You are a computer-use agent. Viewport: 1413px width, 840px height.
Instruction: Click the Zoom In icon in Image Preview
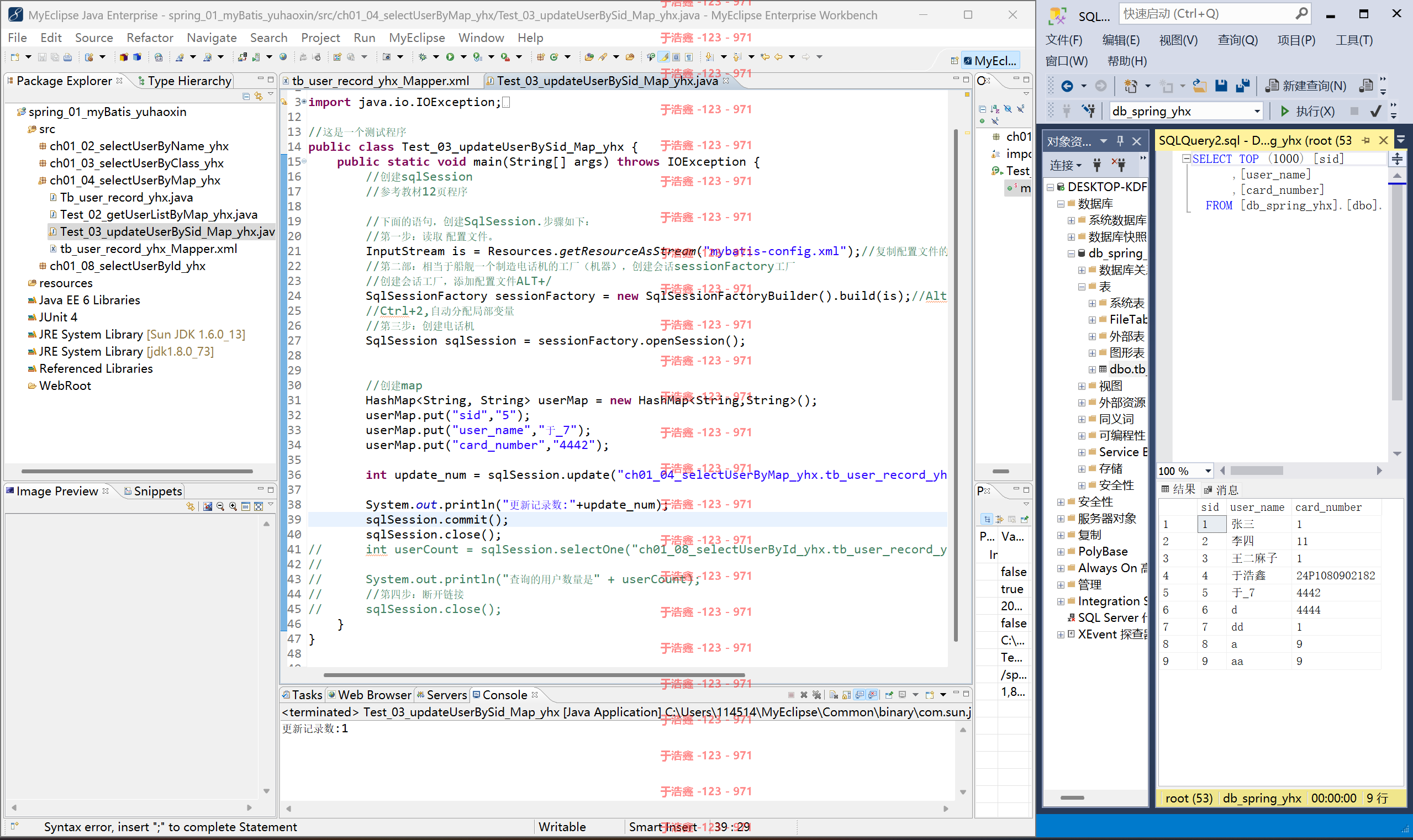pyautogui.click(x=233, y=506)
